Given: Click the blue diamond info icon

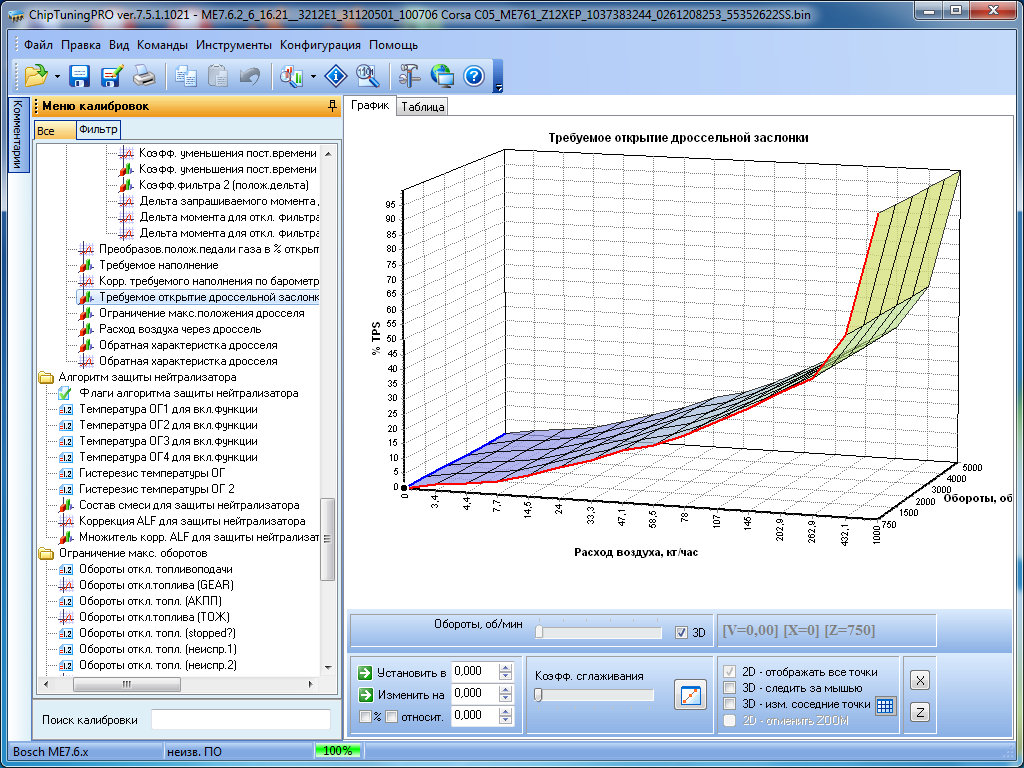Looking at the screenshot, I should 336,76.
